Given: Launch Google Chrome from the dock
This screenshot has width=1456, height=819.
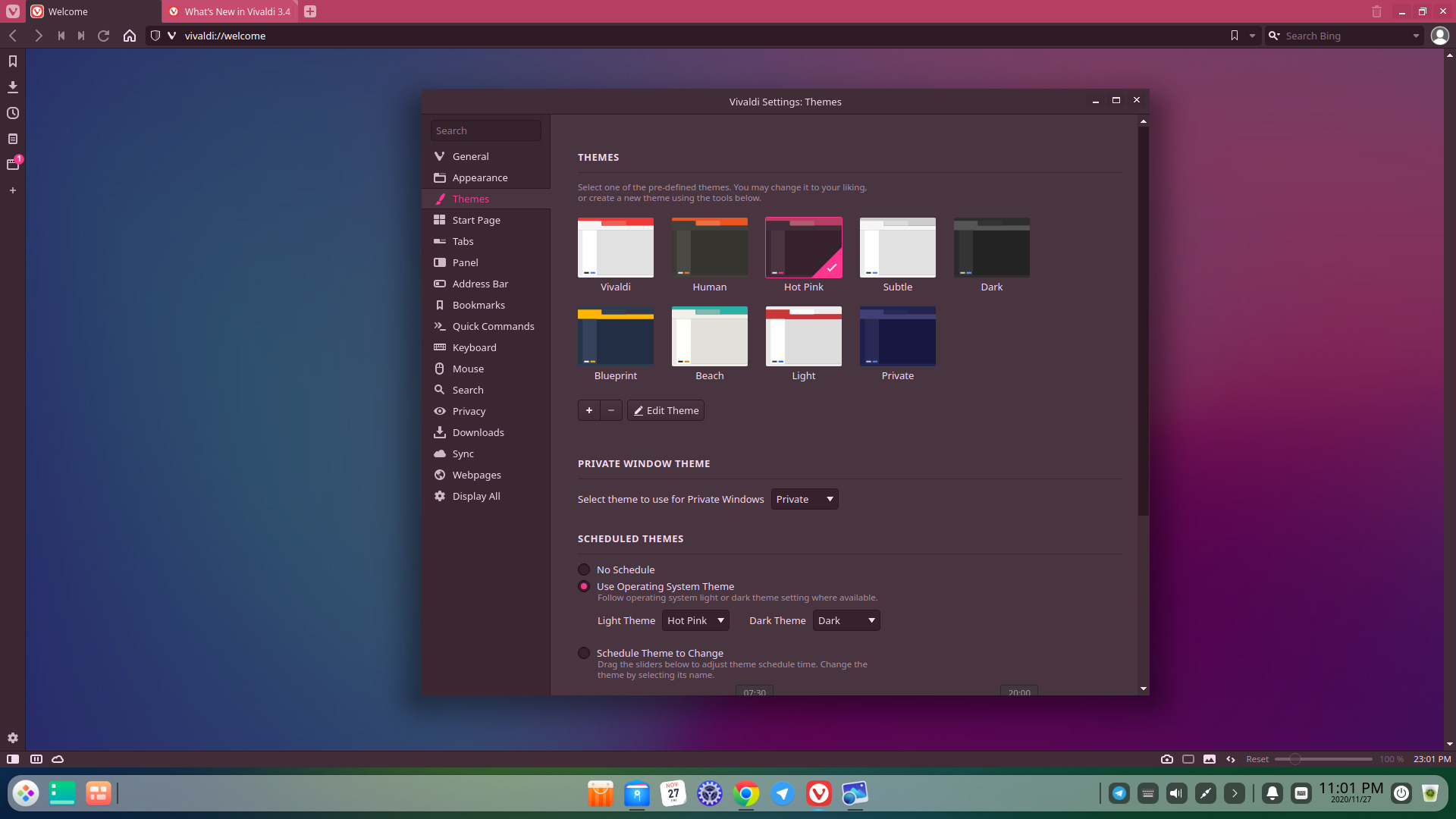Looking at the screenshot, I should tap(746, 793).
